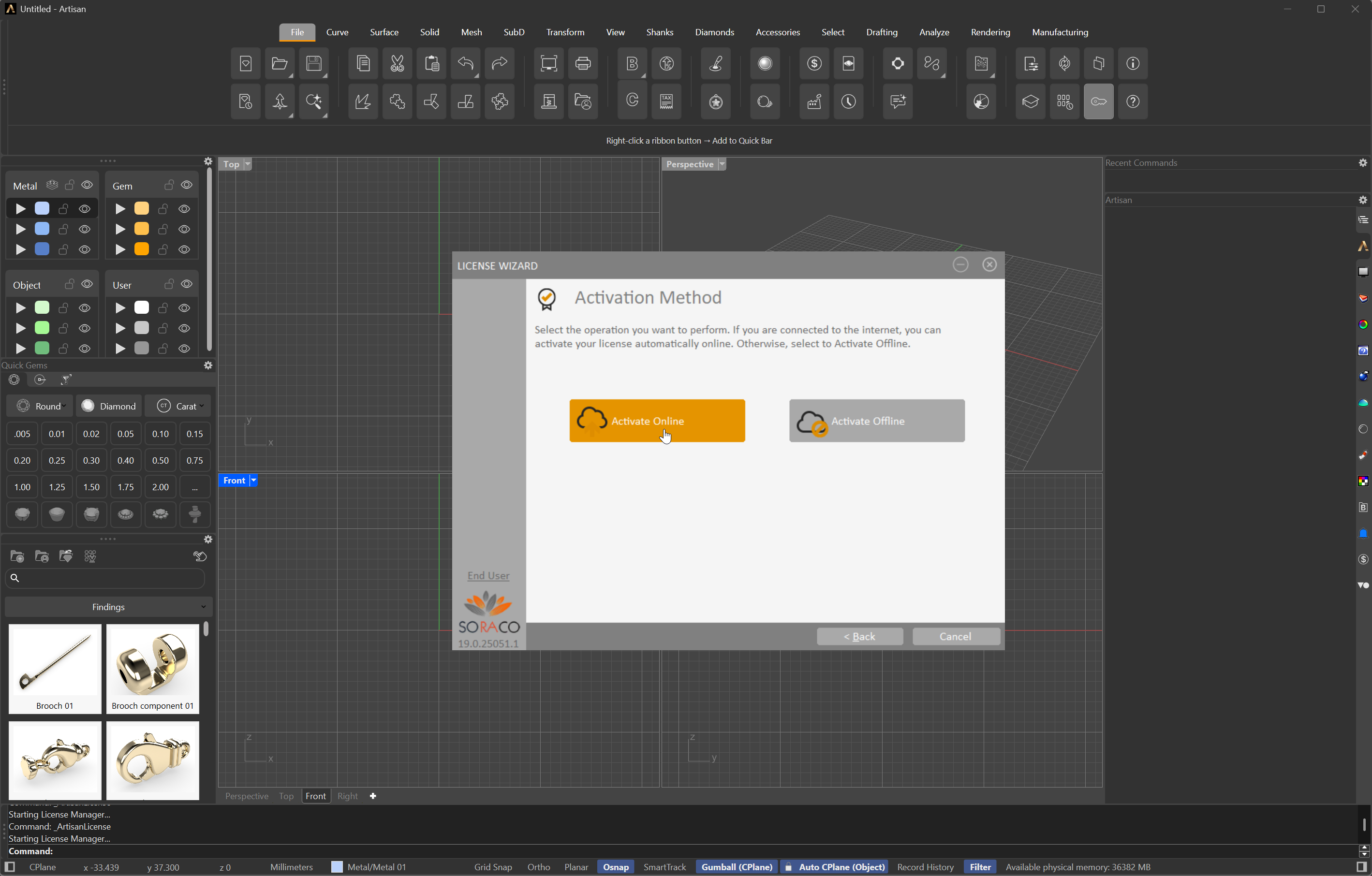The height and width of the screenshot is (876, 1372).
Task: Click the layers stack icon beside Metal
Action: tap(52, 185)
